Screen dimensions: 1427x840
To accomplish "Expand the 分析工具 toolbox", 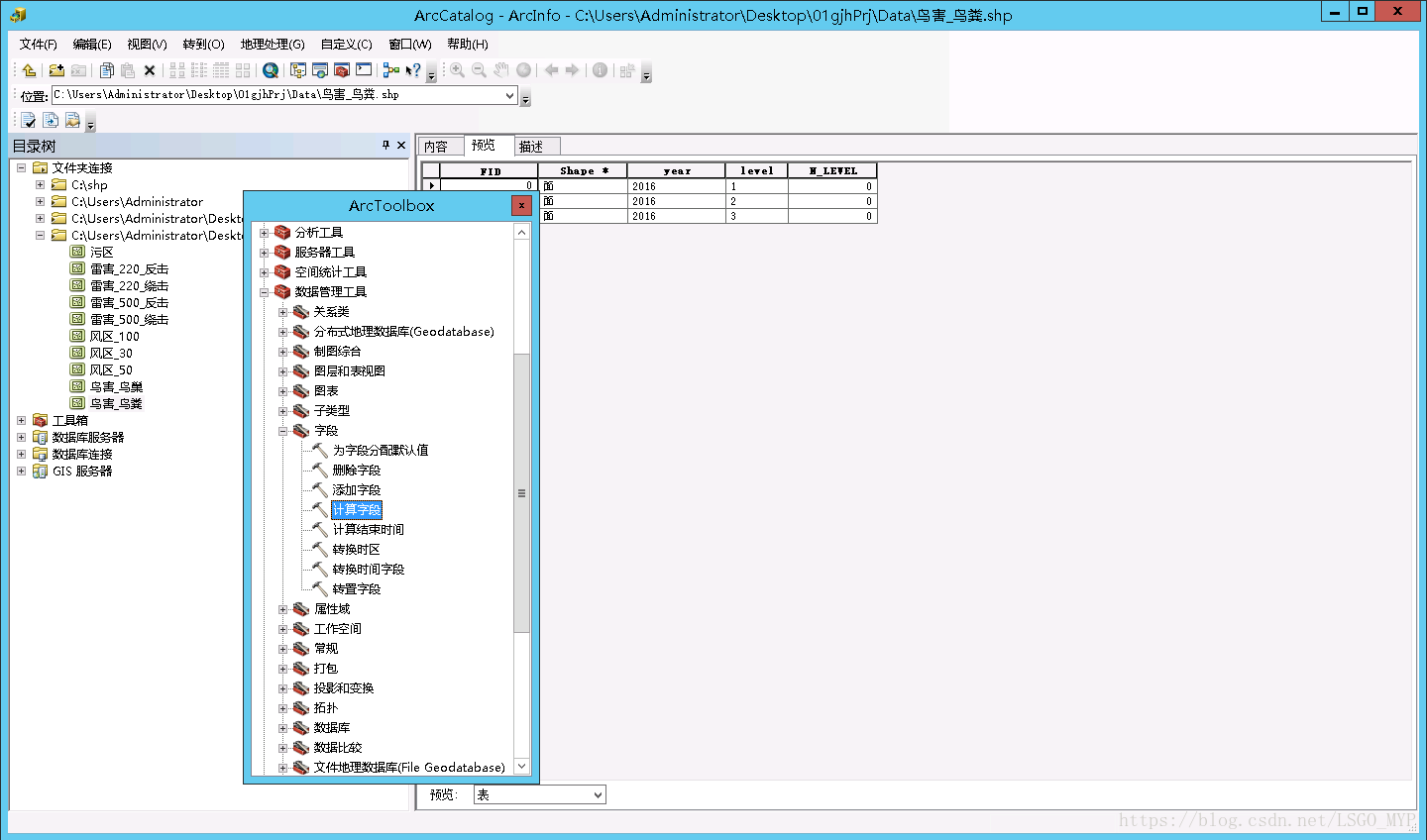I will click(x=265, y=233).
